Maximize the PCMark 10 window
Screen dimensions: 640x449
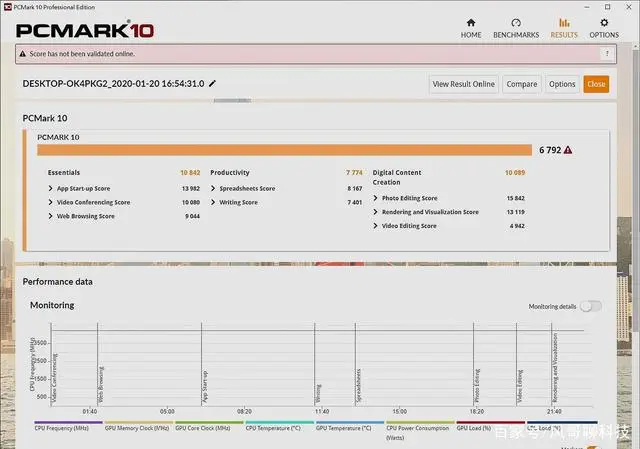[x=608, y=7]
